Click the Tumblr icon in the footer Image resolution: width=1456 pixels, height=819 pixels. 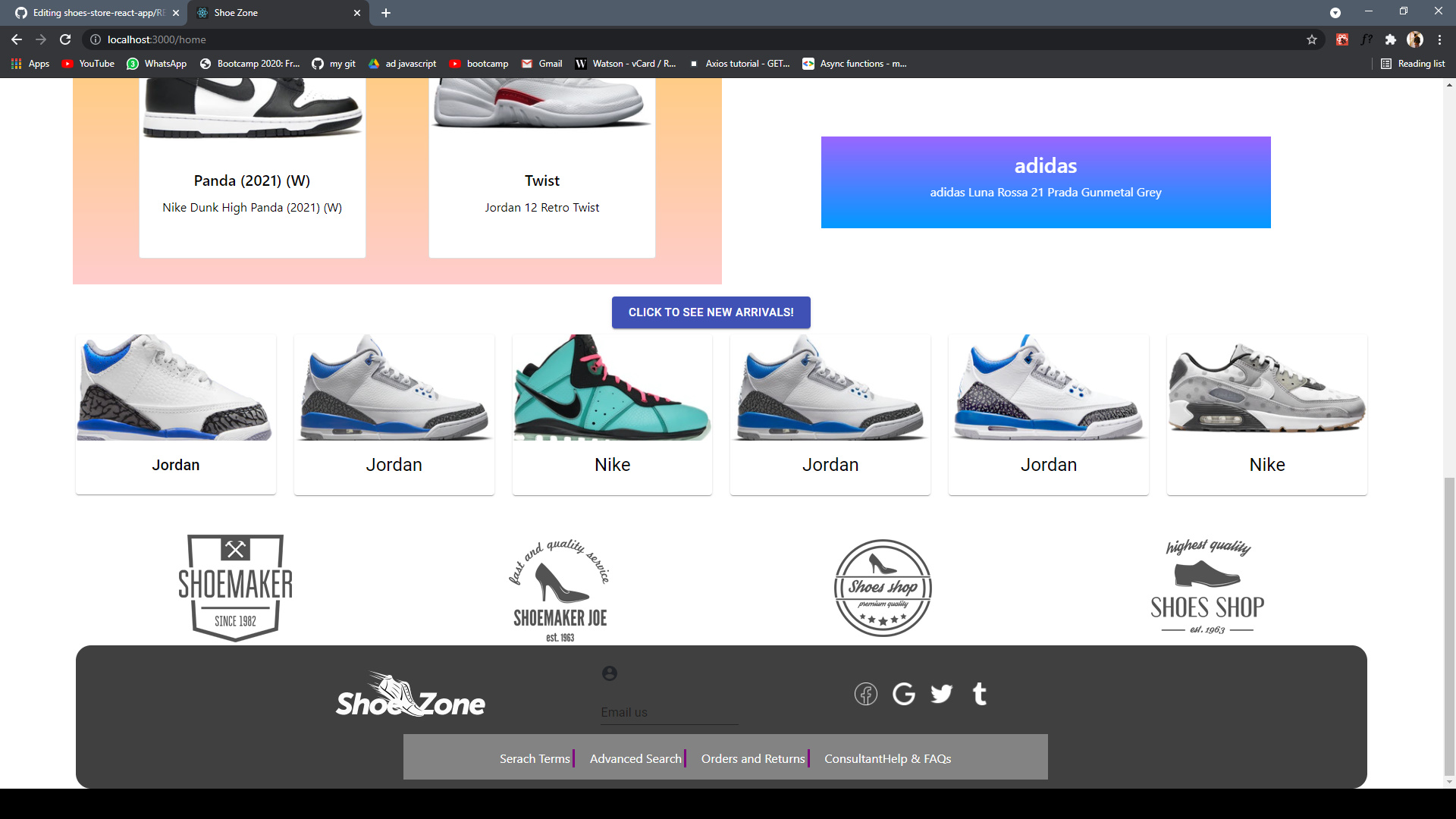coord(979,693)
